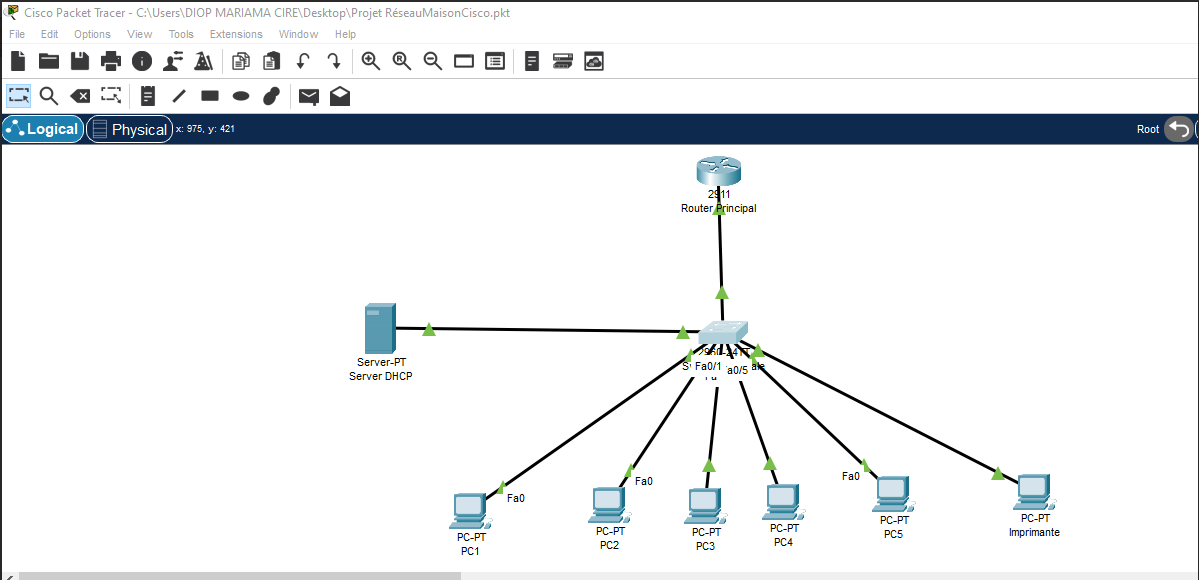Click the cloud image toolbar icon

(594, 61)
